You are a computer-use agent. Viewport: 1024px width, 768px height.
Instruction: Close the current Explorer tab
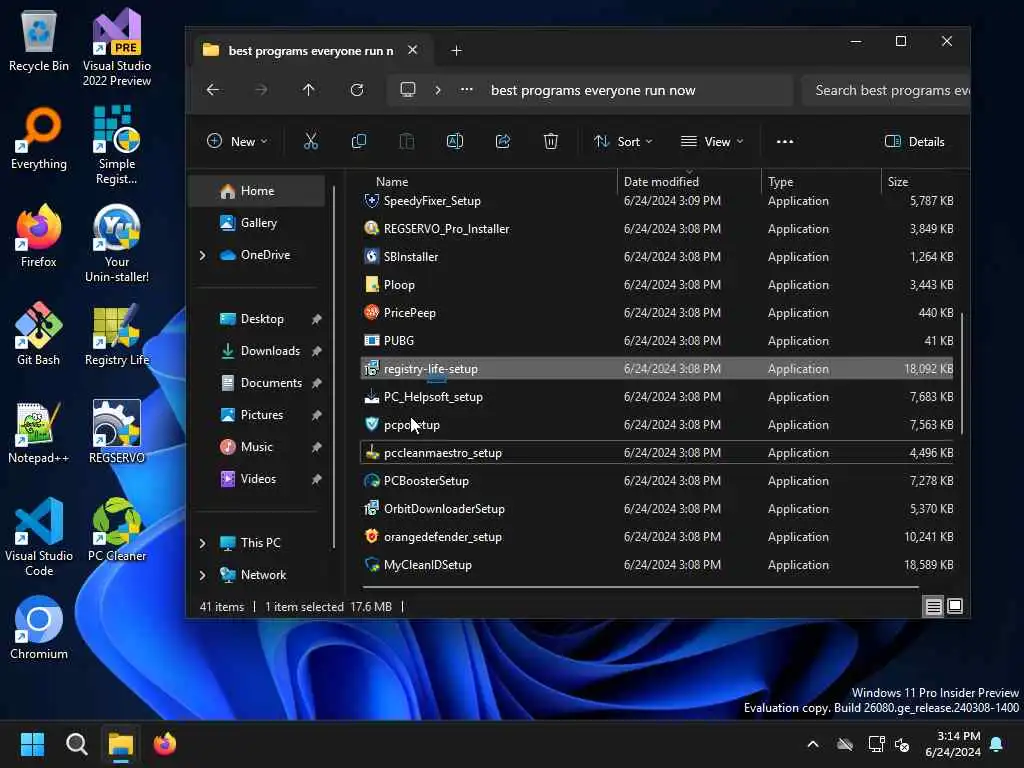pos(413,50)
